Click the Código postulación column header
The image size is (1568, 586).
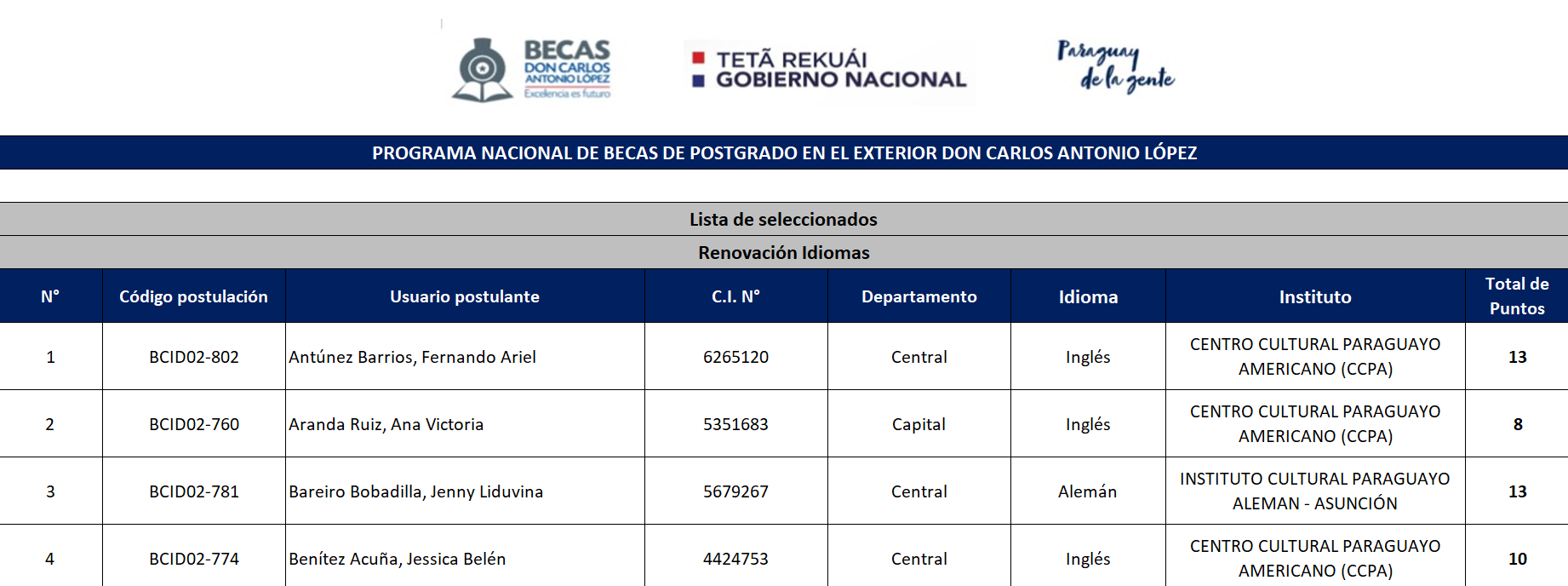(x=193, y=296)
